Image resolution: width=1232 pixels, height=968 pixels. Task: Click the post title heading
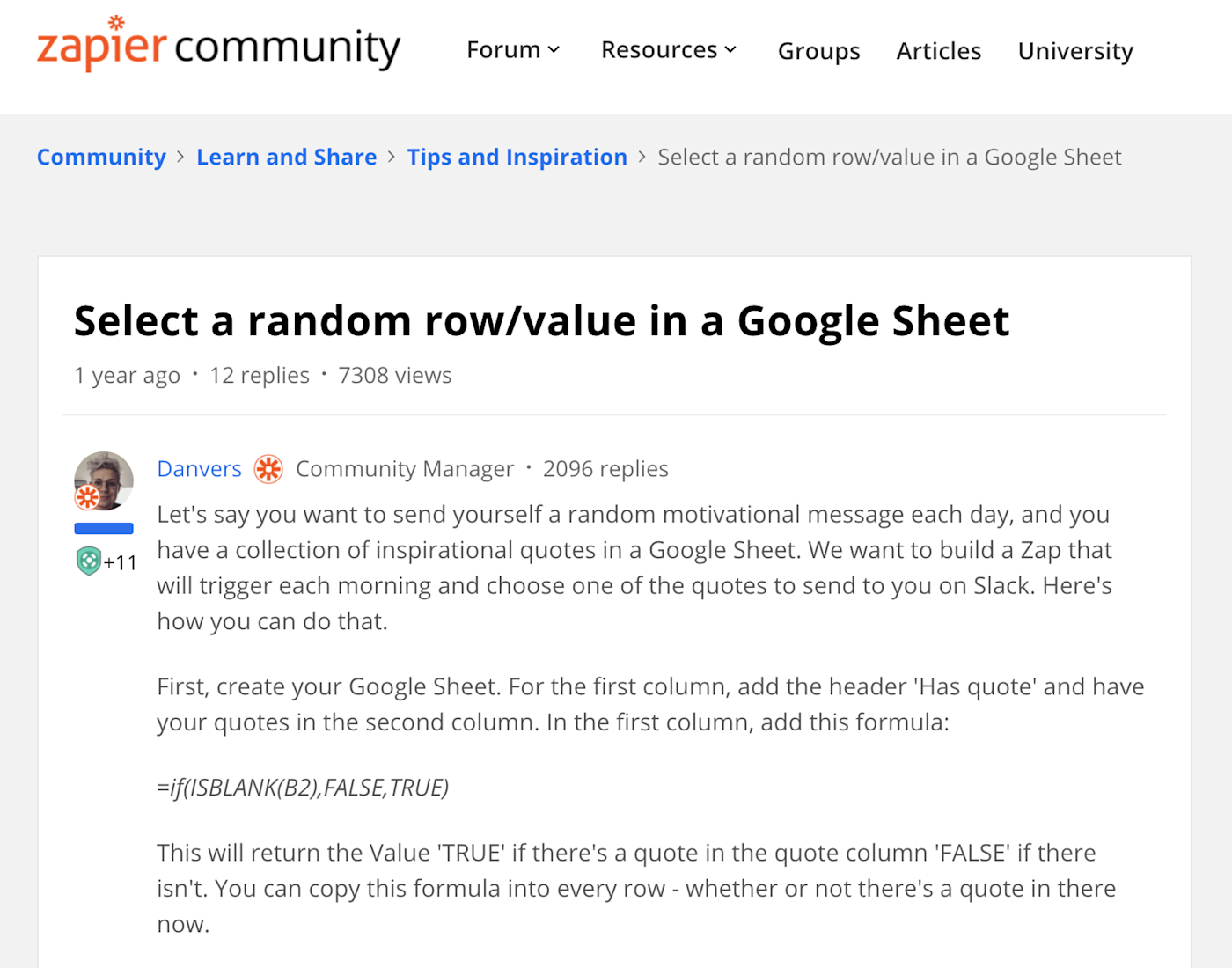point(541,321)
